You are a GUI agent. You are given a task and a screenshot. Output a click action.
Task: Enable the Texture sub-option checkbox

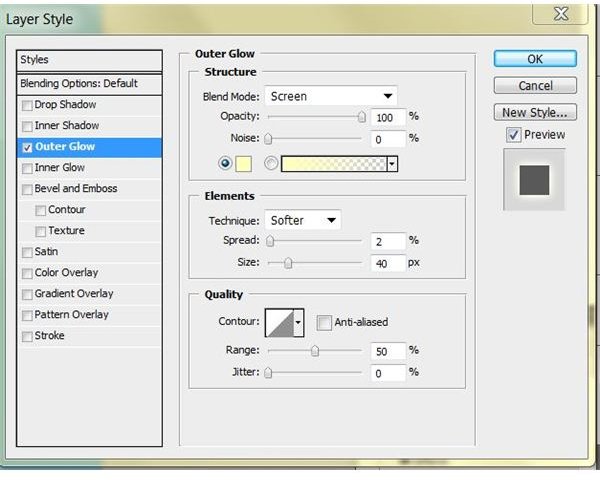tap(40, 231)
